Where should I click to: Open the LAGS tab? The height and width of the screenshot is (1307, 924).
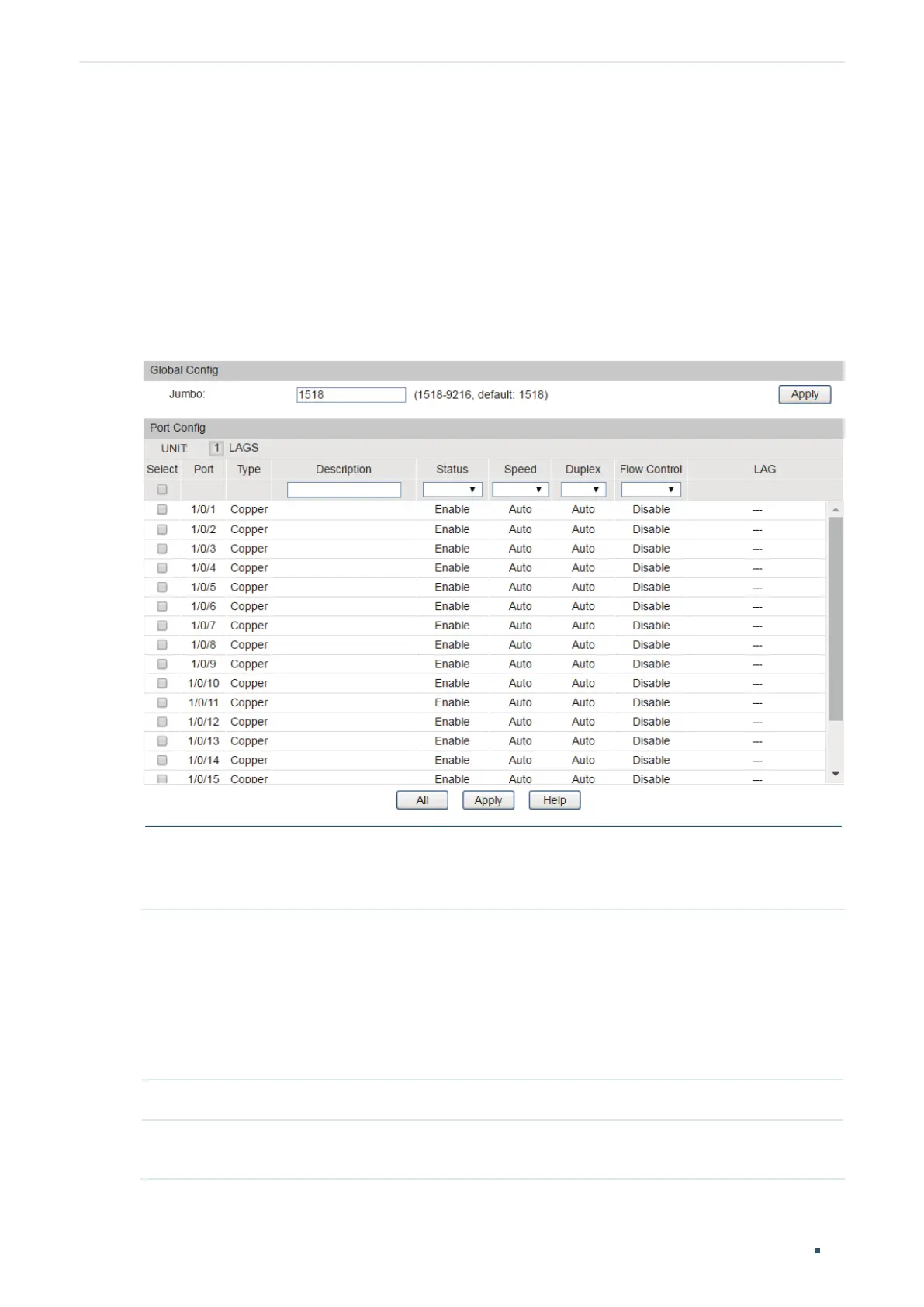(244, 448)
